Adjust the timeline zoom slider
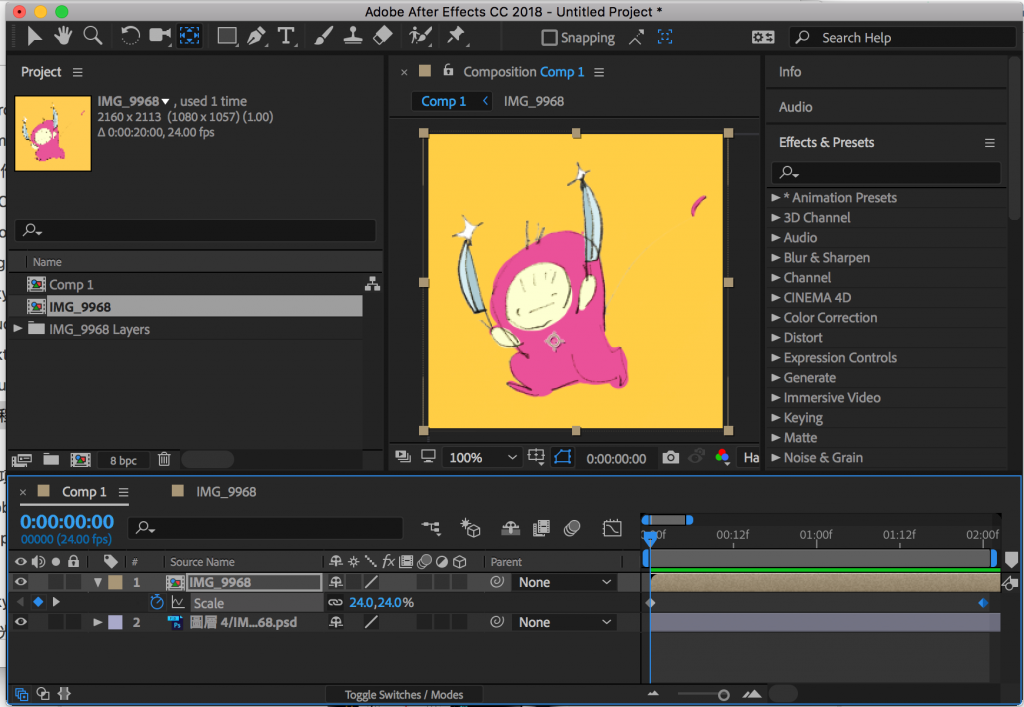The image size is (1024, 707). coord(723,694)
